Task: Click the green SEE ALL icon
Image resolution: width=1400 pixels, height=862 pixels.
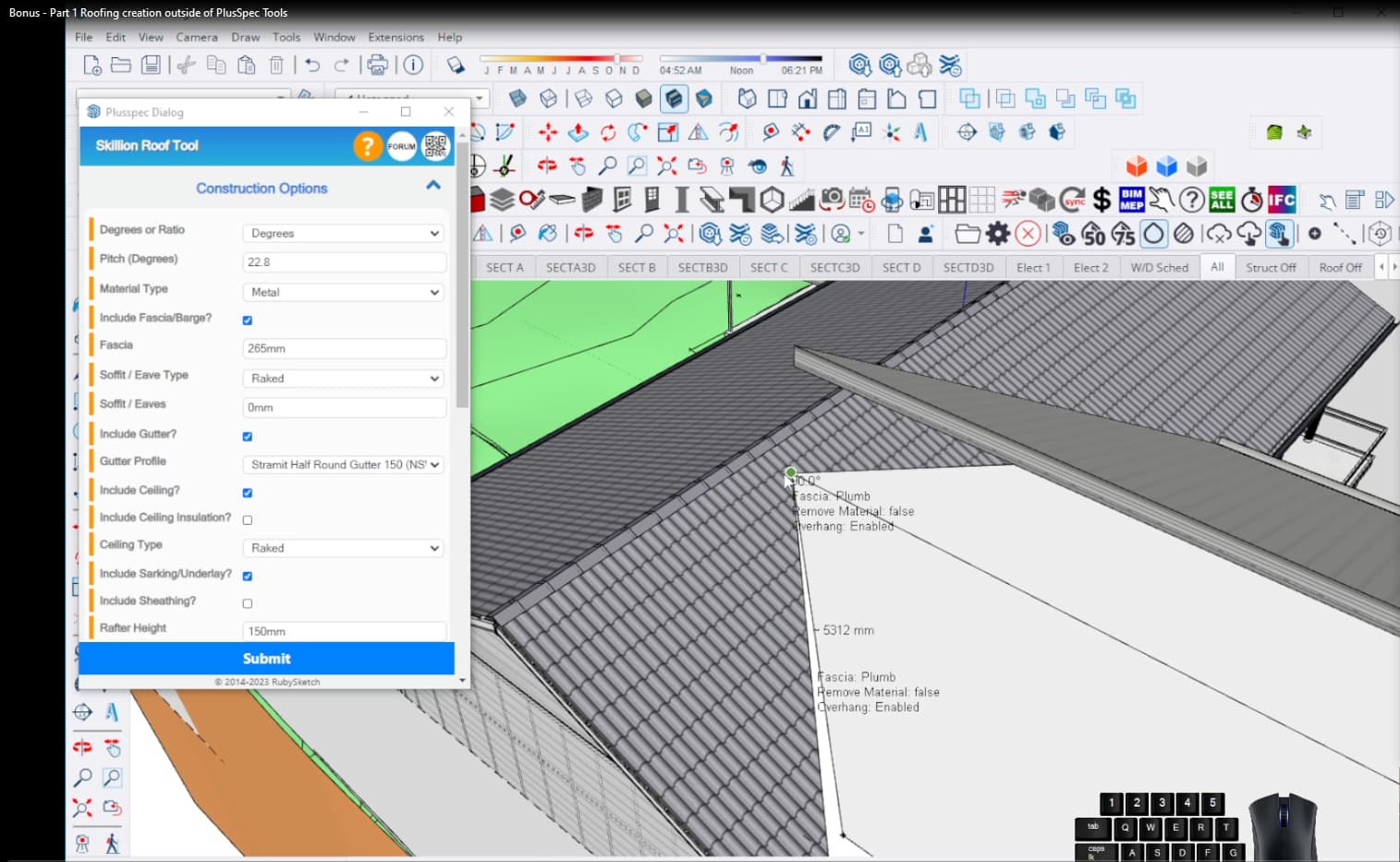Action: tap(1222, 200)
